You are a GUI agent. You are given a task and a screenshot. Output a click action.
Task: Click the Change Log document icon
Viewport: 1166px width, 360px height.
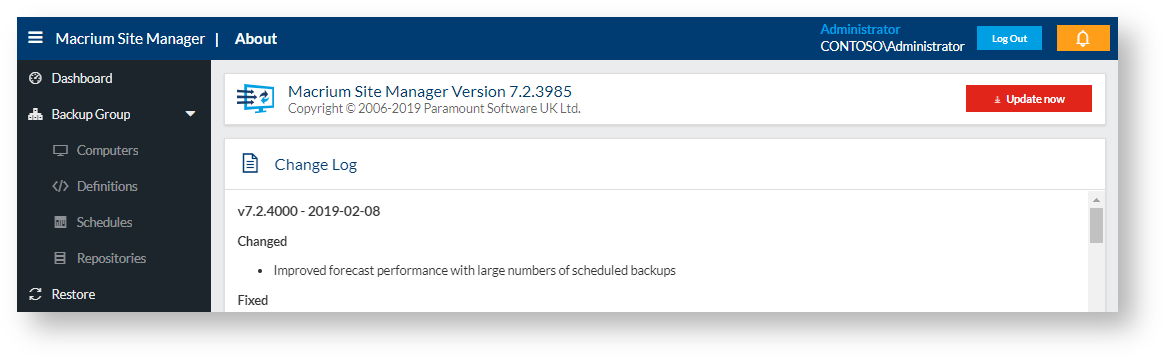251,164
